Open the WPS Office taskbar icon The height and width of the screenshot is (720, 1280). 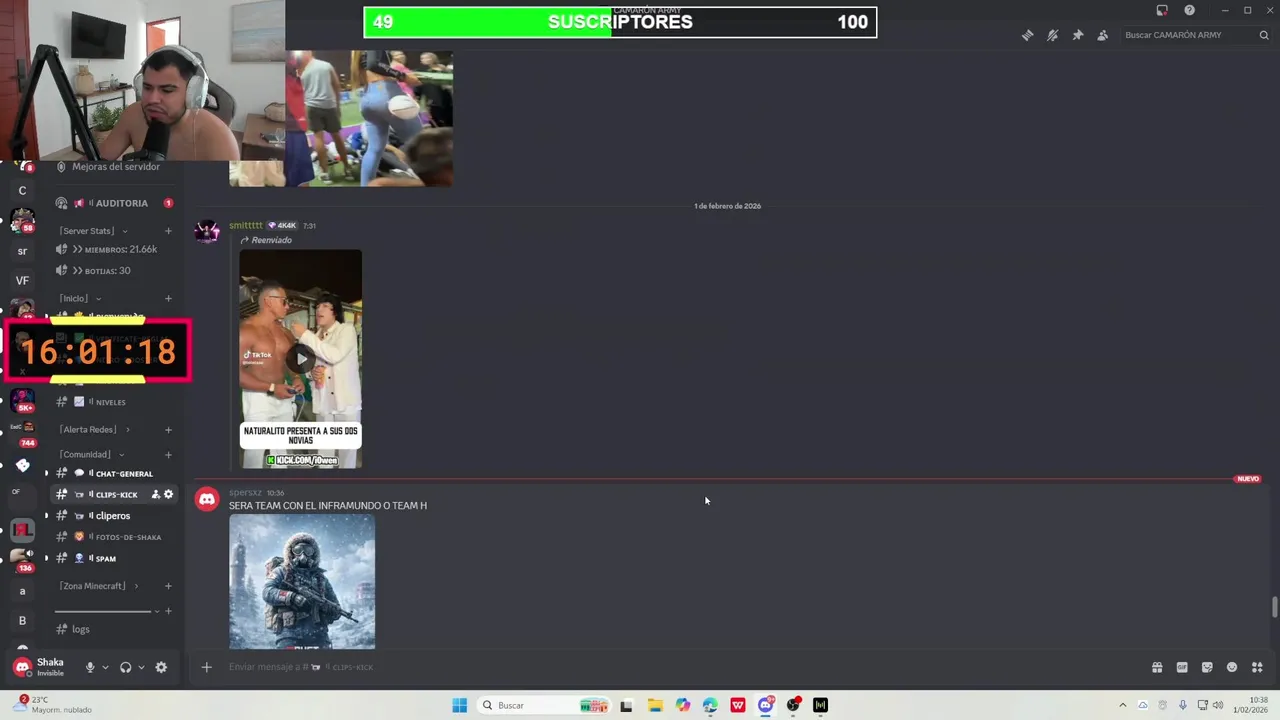[x=738, y=705]
